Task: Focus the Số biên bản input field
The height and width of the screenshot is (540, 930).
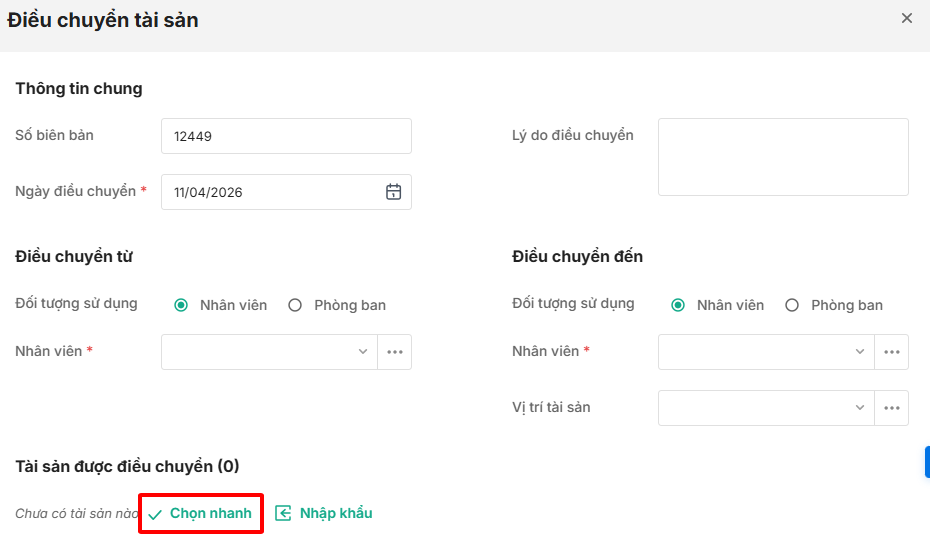Action: tap(286, 136)
